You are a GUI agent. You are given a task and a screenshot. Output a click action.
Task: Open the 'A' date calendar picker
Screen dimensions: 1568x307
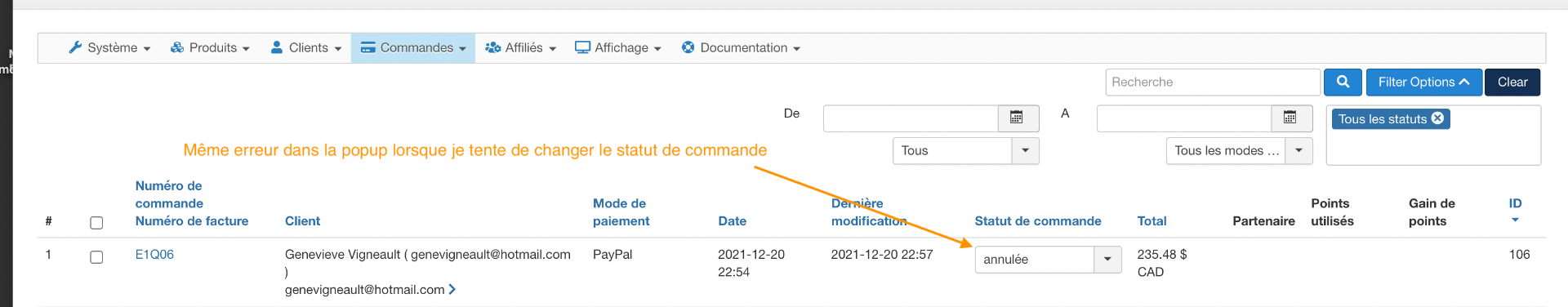pos(1291,118)
